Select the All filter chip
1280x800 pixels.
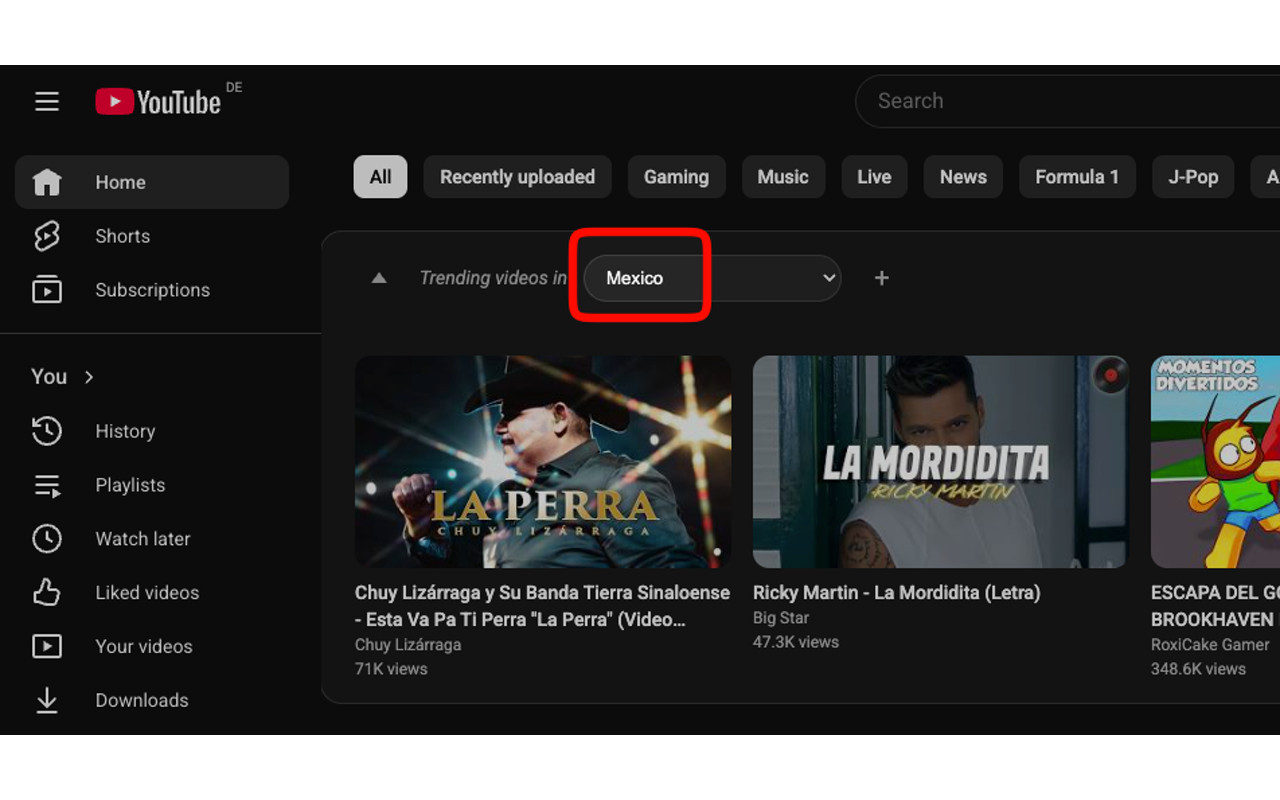click(380, 177)
